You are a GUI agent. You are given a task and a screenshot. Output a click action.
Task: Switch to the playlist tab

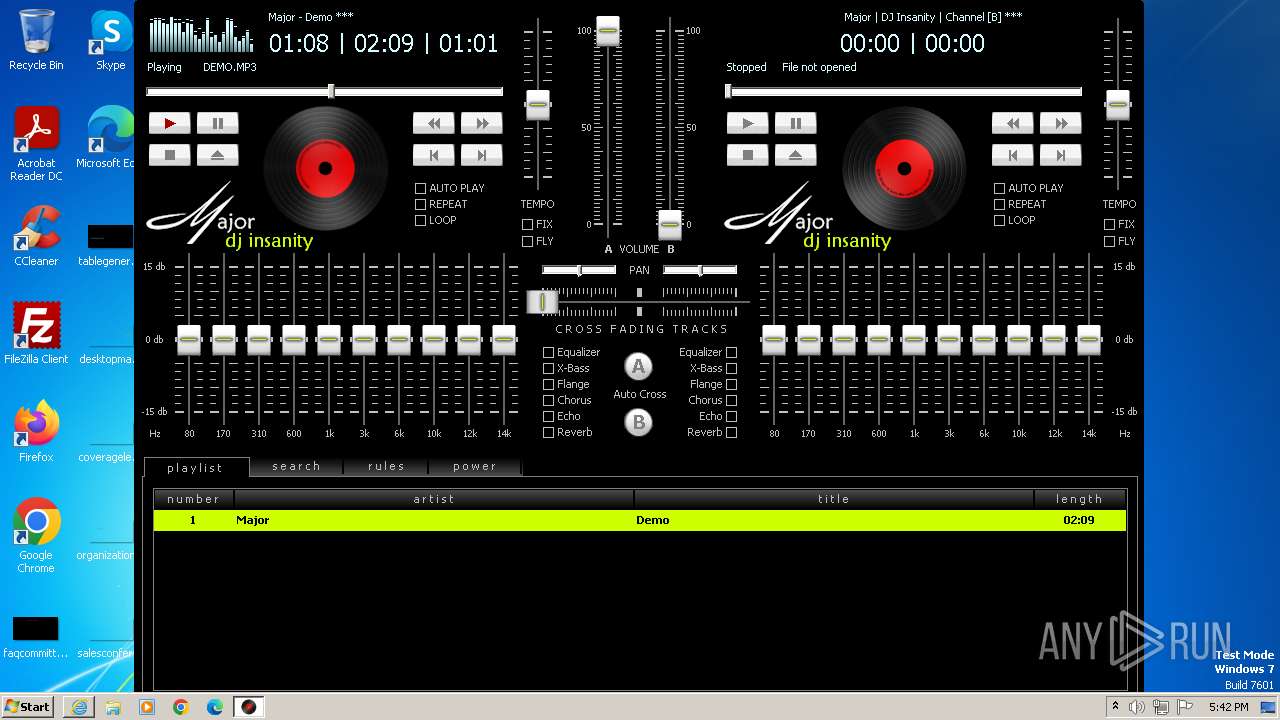[196, 467]
